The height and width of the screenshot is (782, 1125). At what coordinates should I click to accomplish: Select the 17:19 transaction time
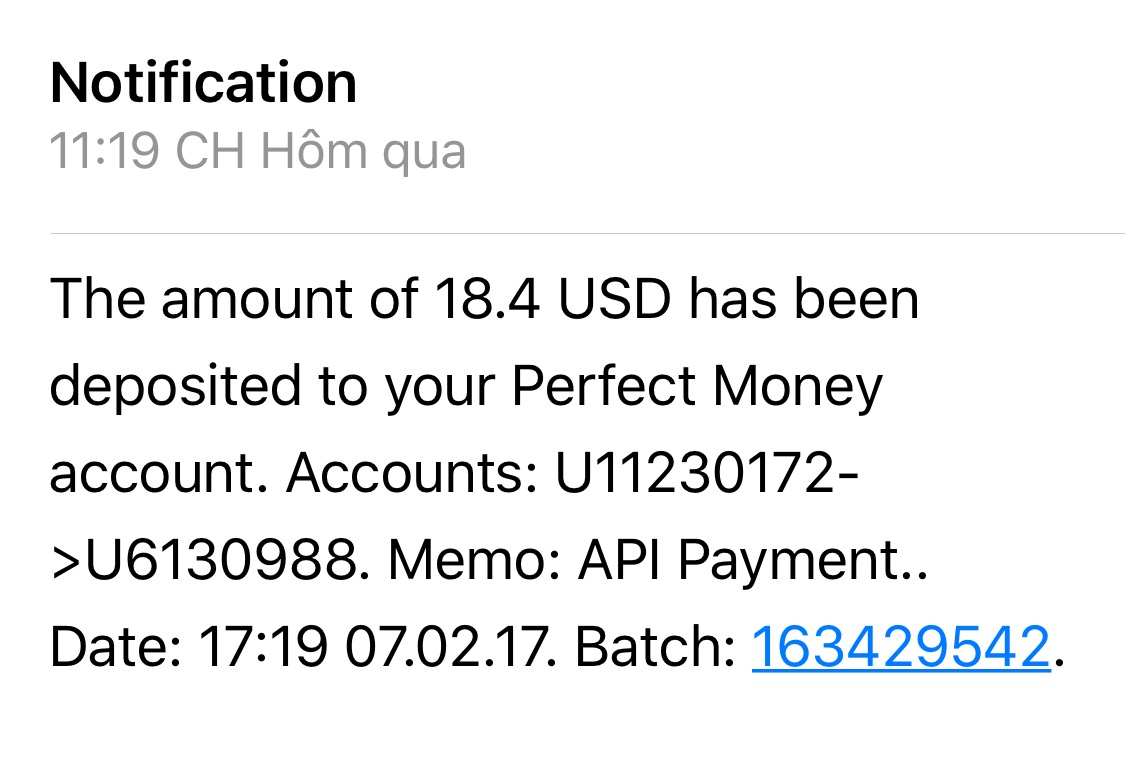[263, 647]
